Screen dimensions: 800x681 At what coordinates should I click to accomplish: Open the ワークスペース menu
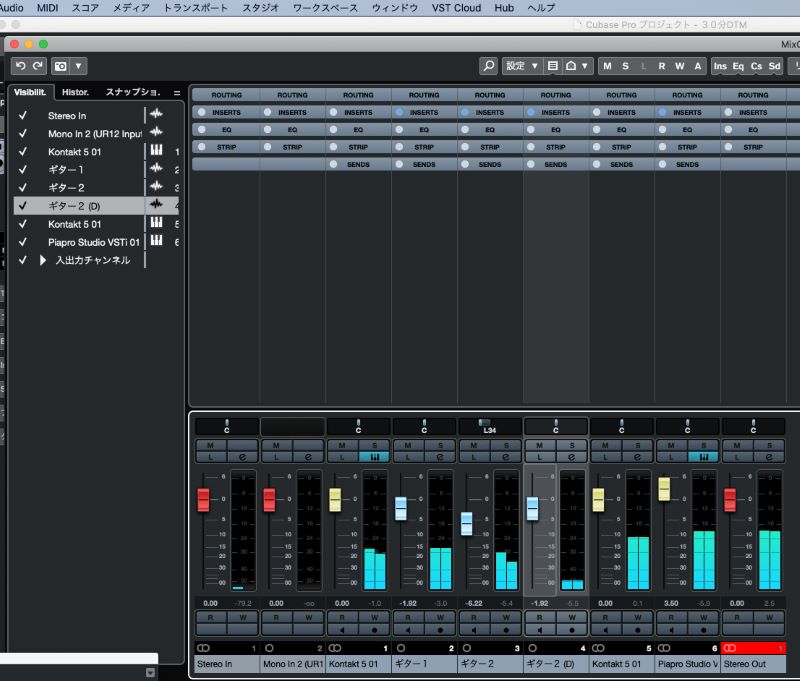[x=323, y=7]
